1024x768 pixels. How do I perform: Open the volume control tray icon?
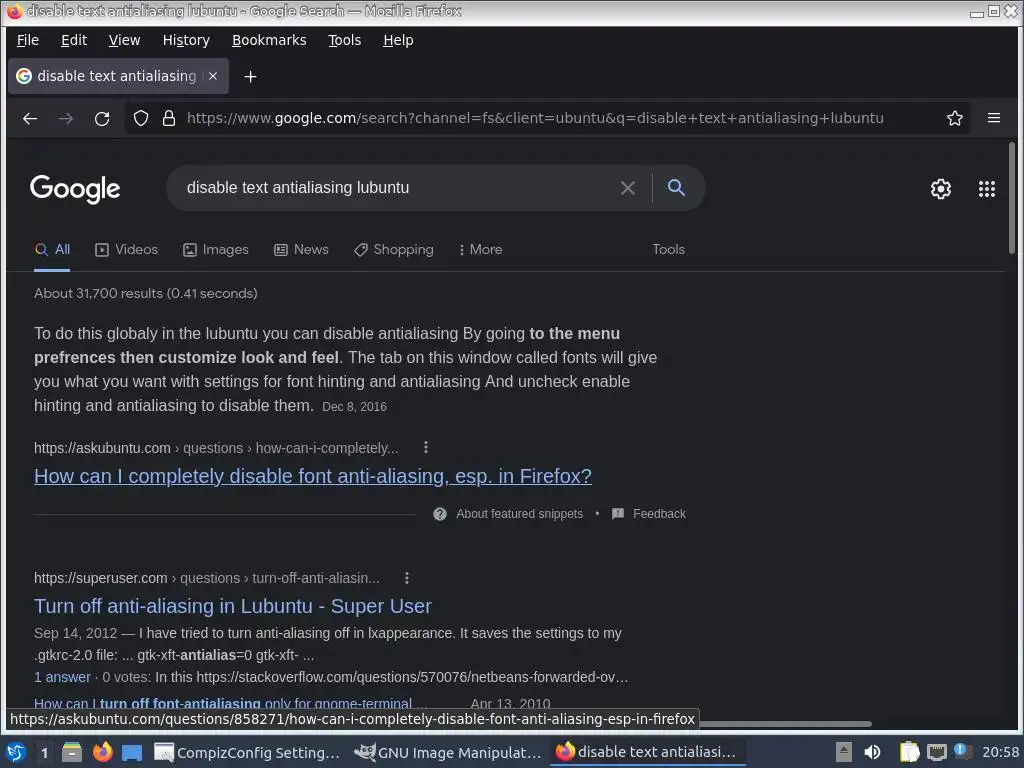tap(872, 752)
